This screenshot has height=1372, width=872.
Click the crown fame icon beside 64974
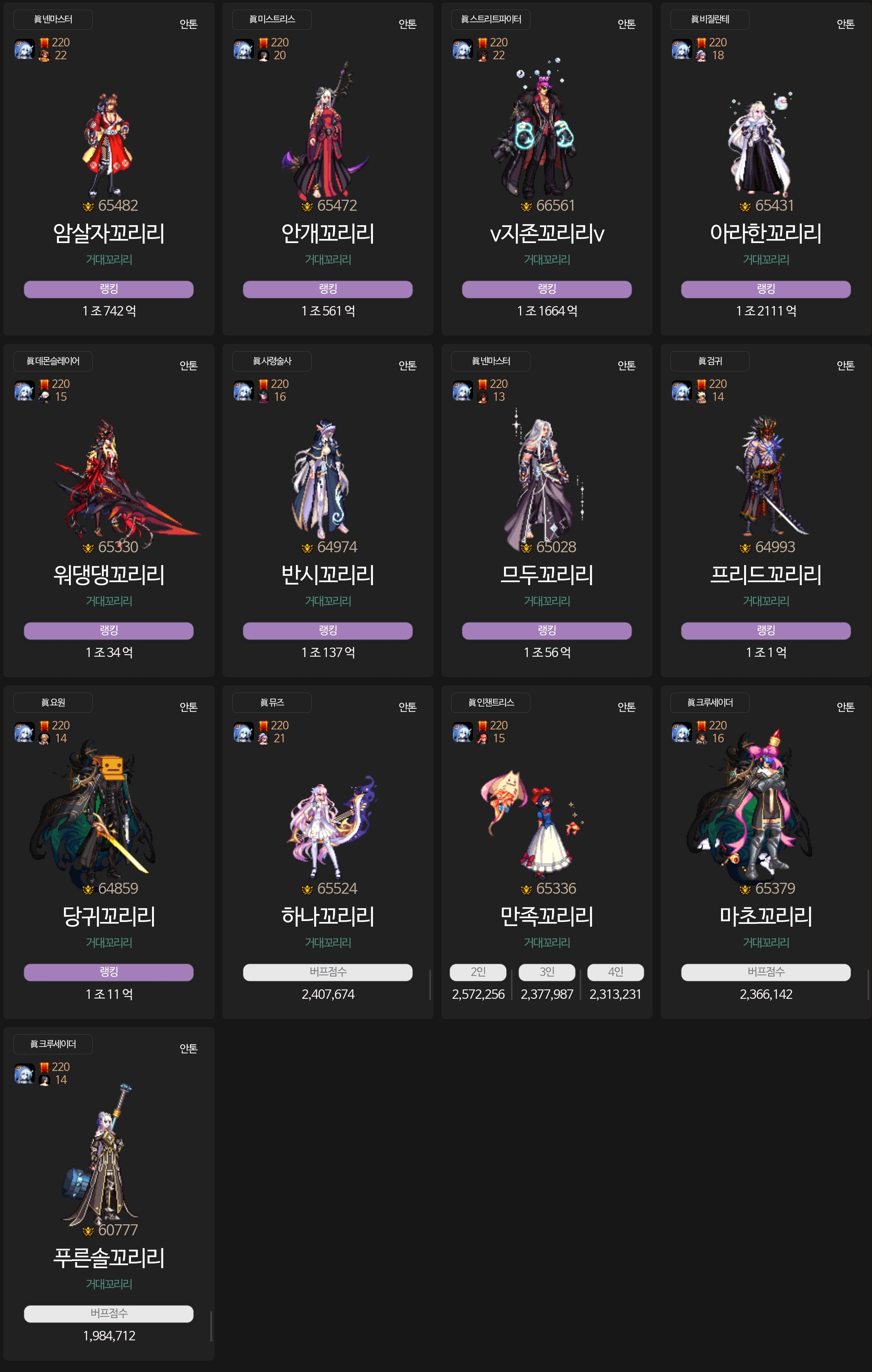click(x=307, y=548)
